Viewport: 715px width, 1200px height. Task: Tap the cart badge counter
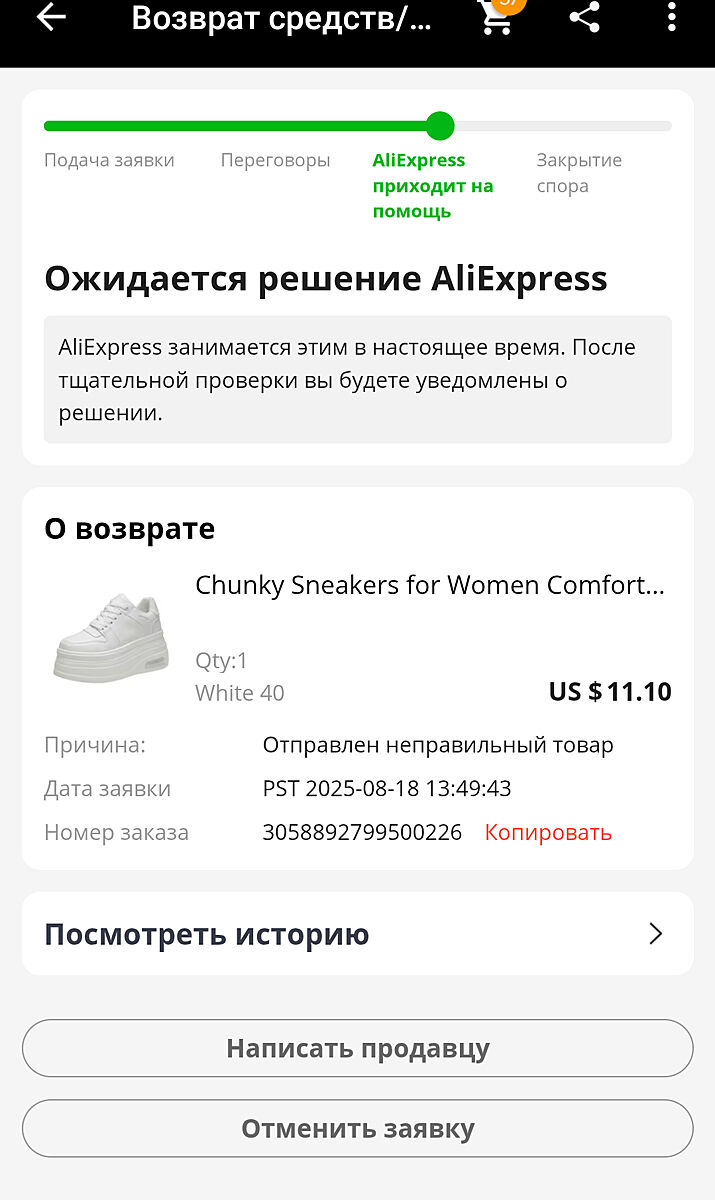pyautogui.click(x=510, y=5)
